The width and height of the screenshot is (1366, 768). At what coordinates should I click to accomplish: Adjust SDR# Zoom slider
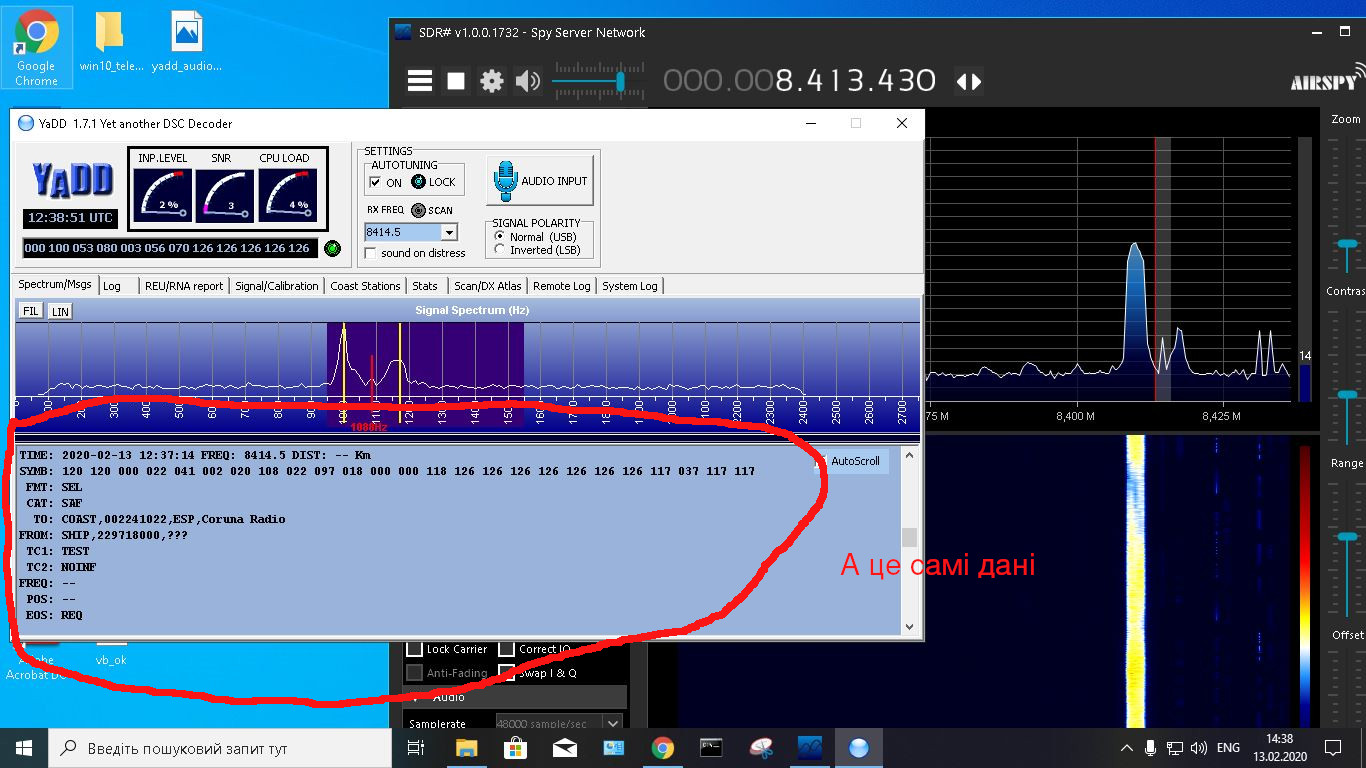click(x=1347, y=243)
